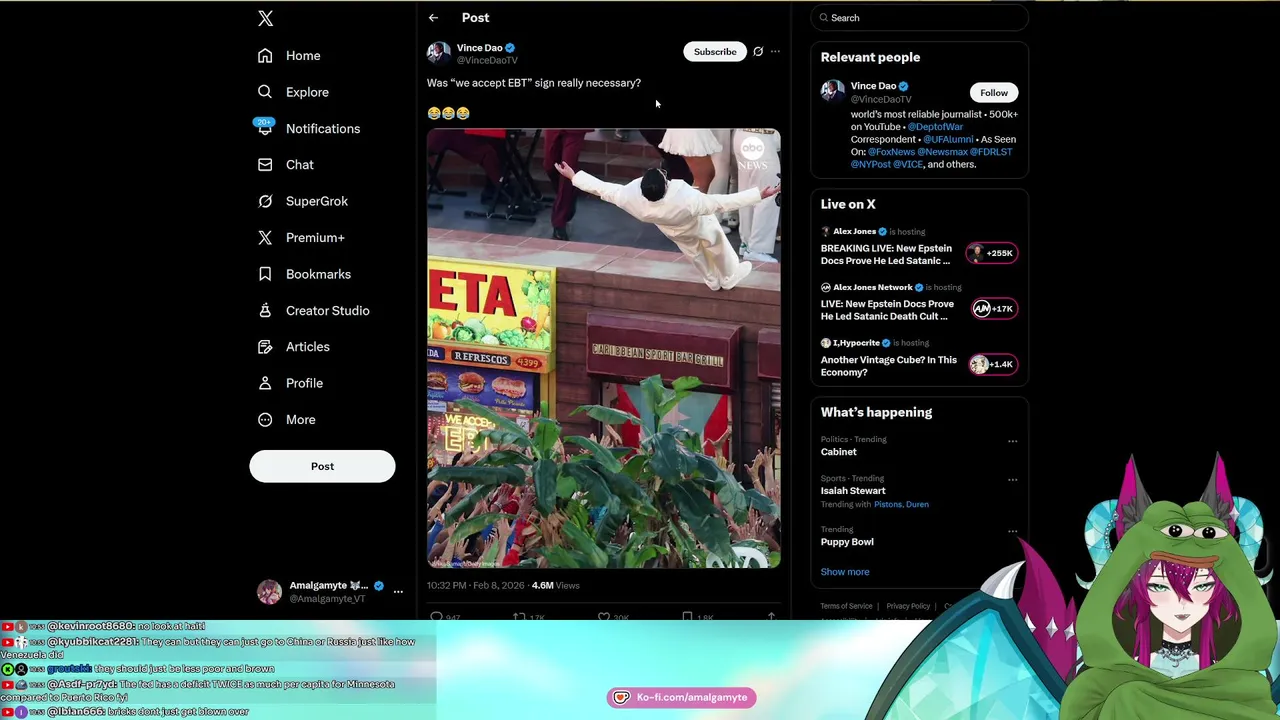Open options dots for Puppy Bowl trend
This screenshot has height=720, width=1280.
1012,531
